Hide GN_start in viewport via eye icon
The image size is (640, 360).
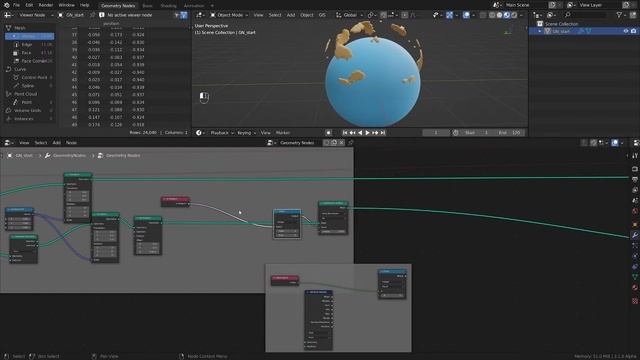[x=625, y=31]
